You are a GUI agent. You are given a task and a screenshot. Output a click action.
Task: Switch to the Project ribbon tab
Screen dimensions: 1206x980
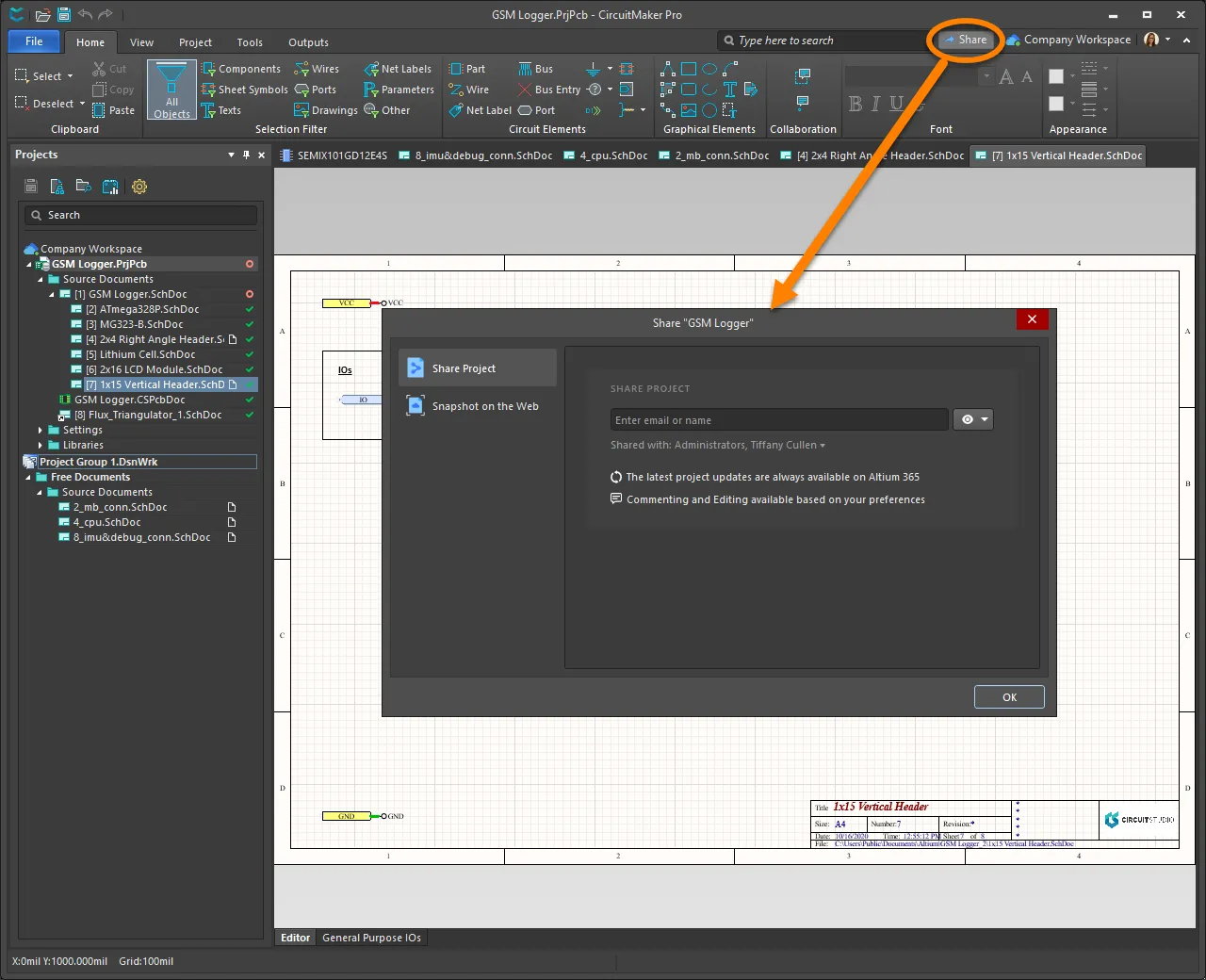tap(195, 42)
